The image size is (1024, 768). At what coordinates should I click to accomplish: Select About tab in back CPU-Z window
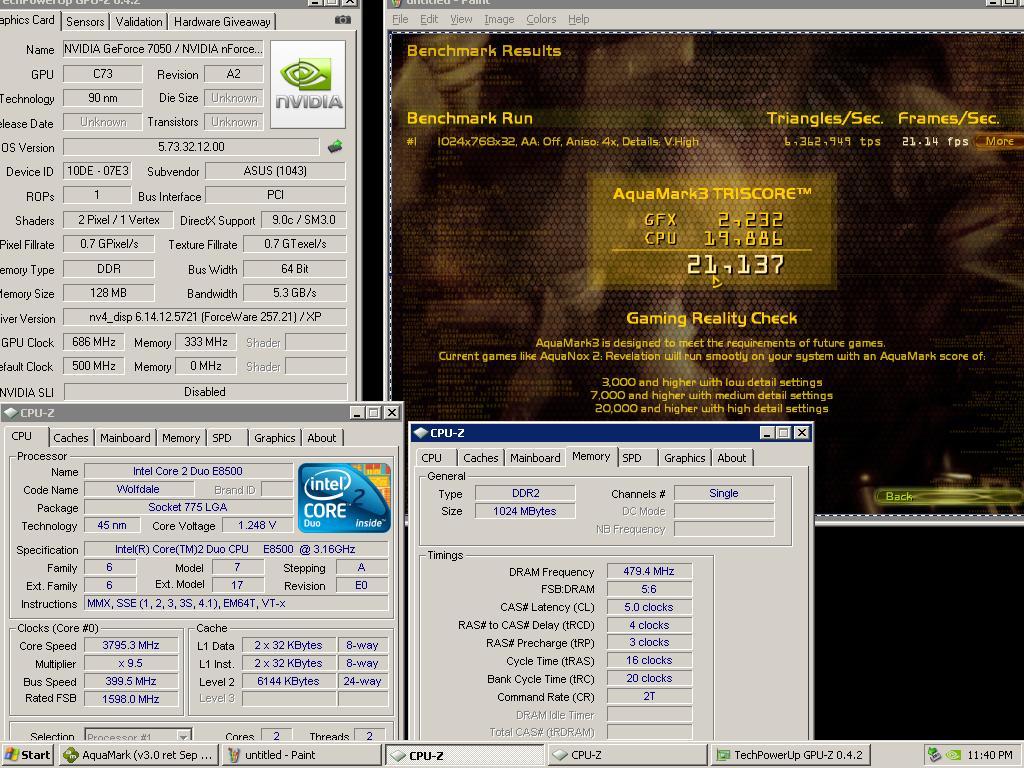(321, 438)
